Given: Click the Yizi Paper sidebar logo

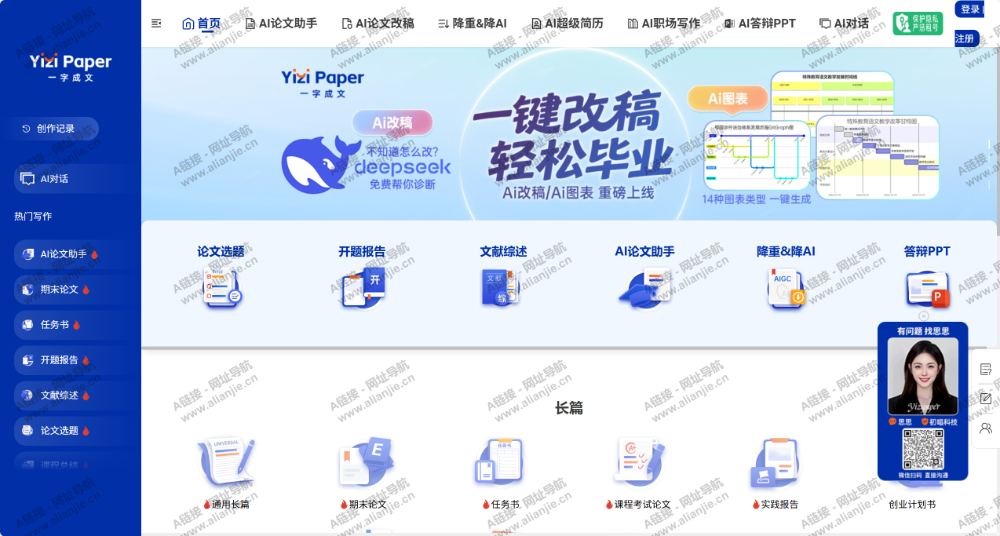Looking at the screenshot, I should point(70,68).
